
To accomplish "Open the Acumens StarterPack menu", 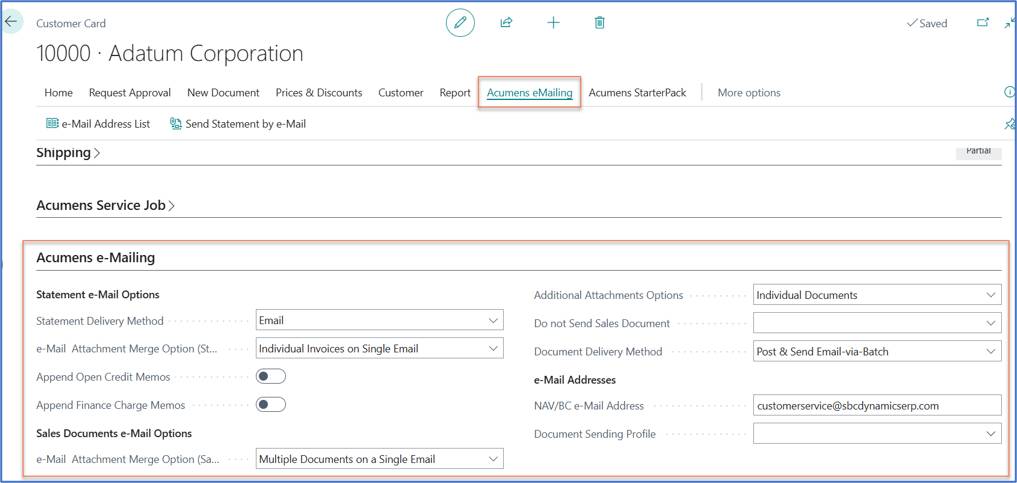I will point(637,93).
